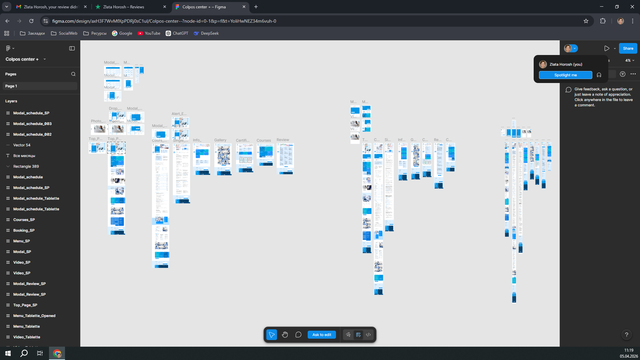Open the DeepSeek bookmark

pos(206,33)
